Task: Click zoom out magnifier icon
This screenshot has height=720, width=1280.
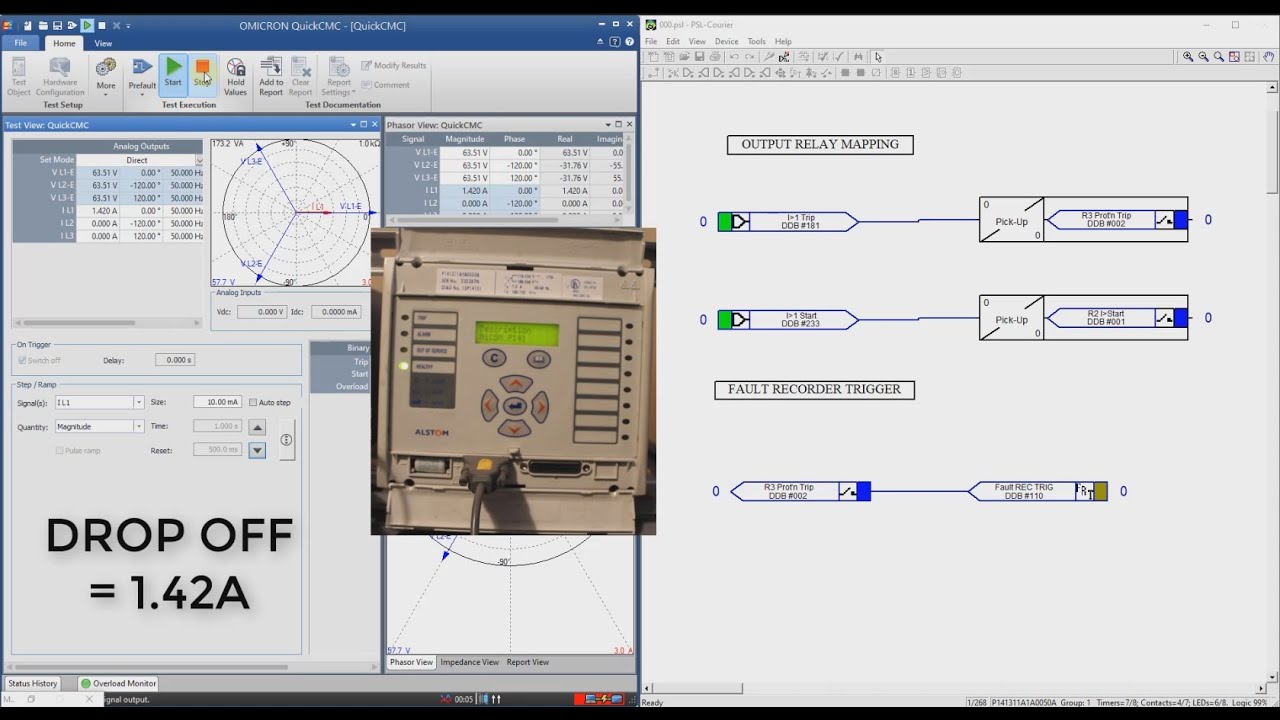Action: click(x=1203, y=57)
